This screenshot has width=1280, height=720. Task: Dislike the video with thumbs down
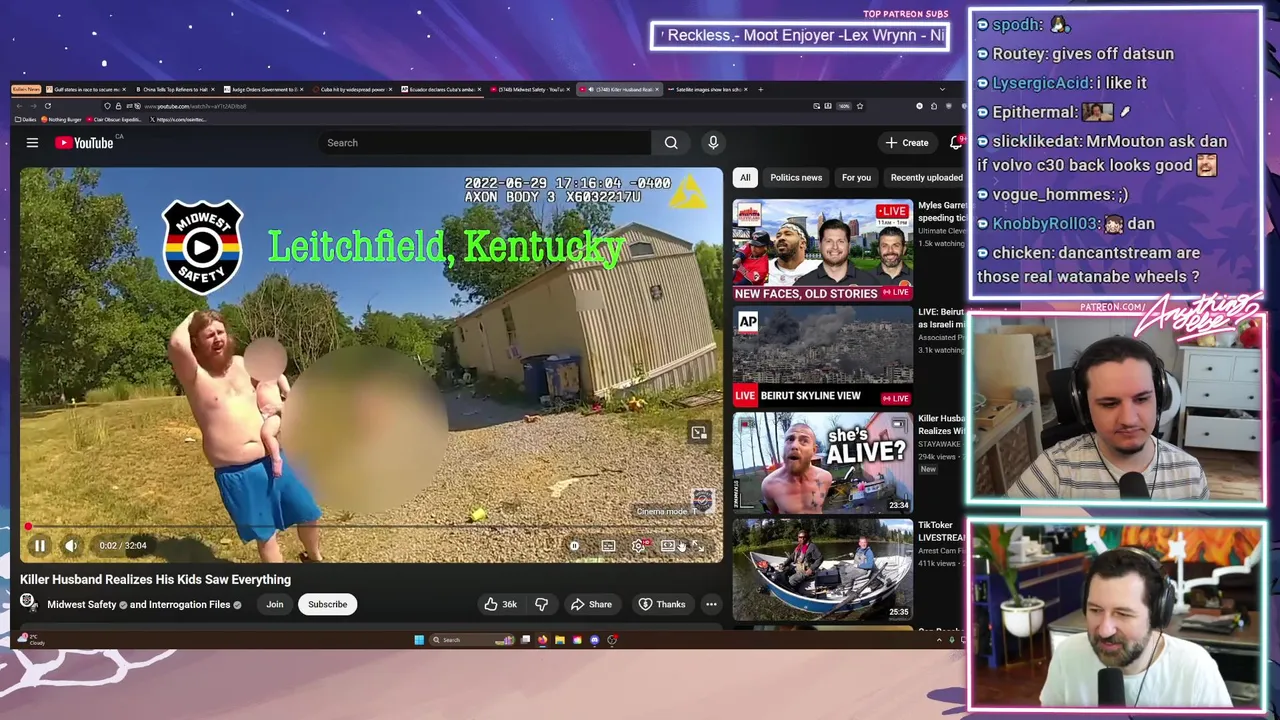(x=541, y=604)
